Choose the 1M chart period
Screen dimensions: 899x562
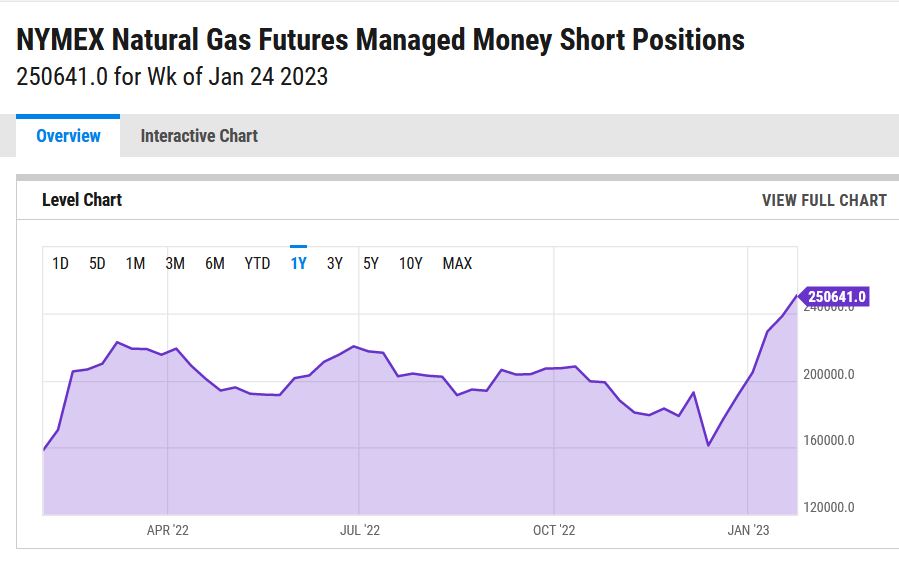(135, 264)
